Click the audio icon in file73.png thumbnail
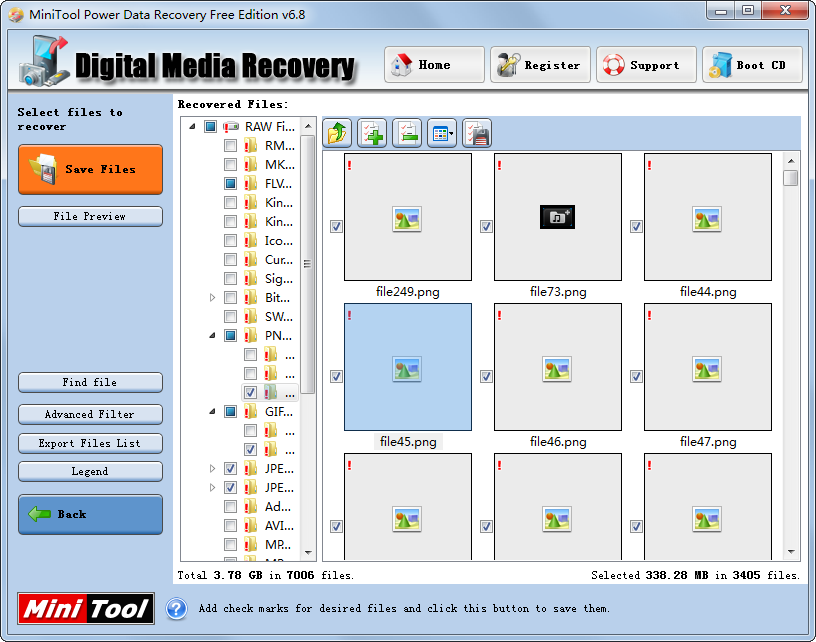Screen dimensions: 816x642 (x=557, y=217)
